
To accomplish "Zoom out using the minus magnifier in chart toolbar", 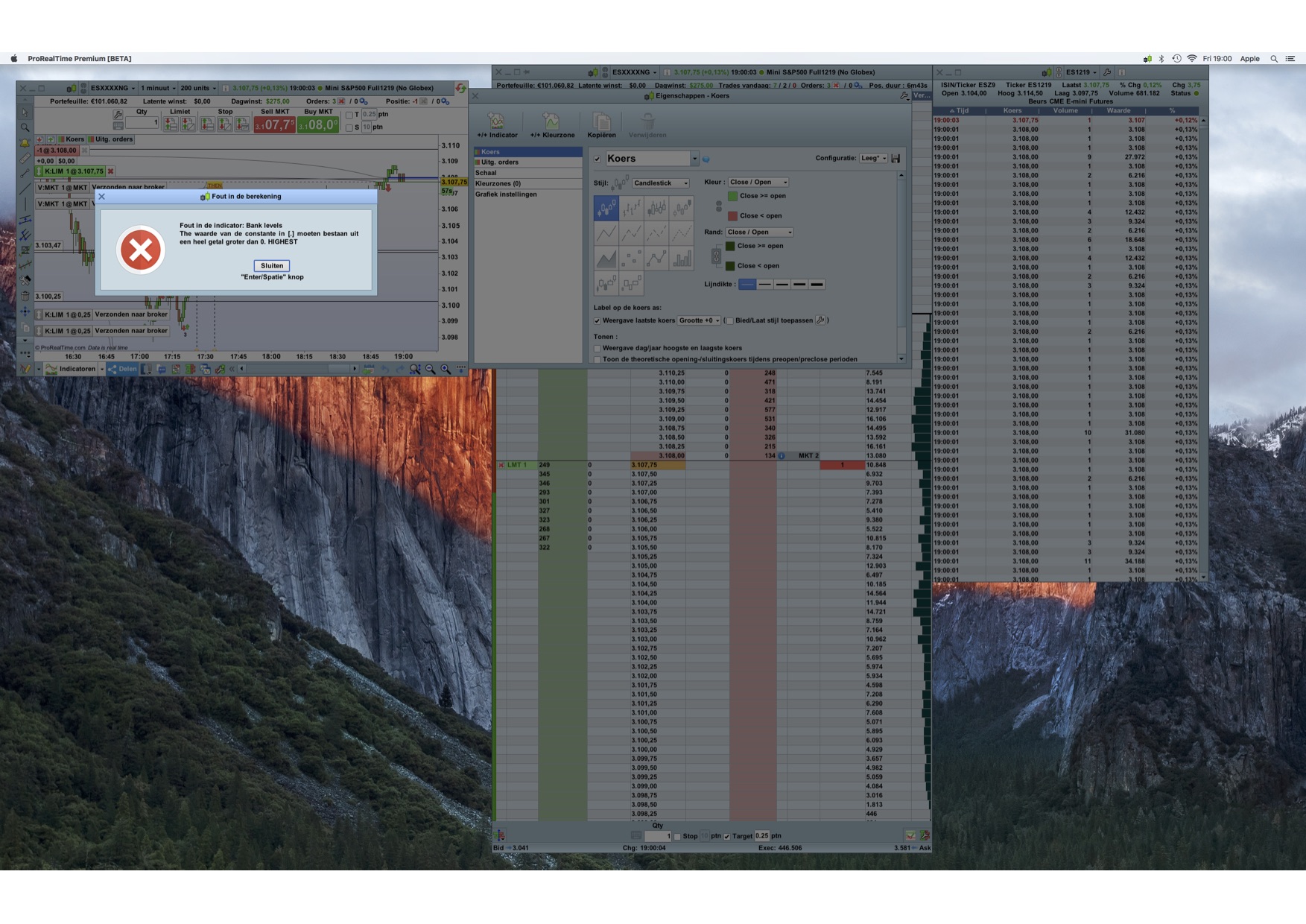I will coord(431,369).
